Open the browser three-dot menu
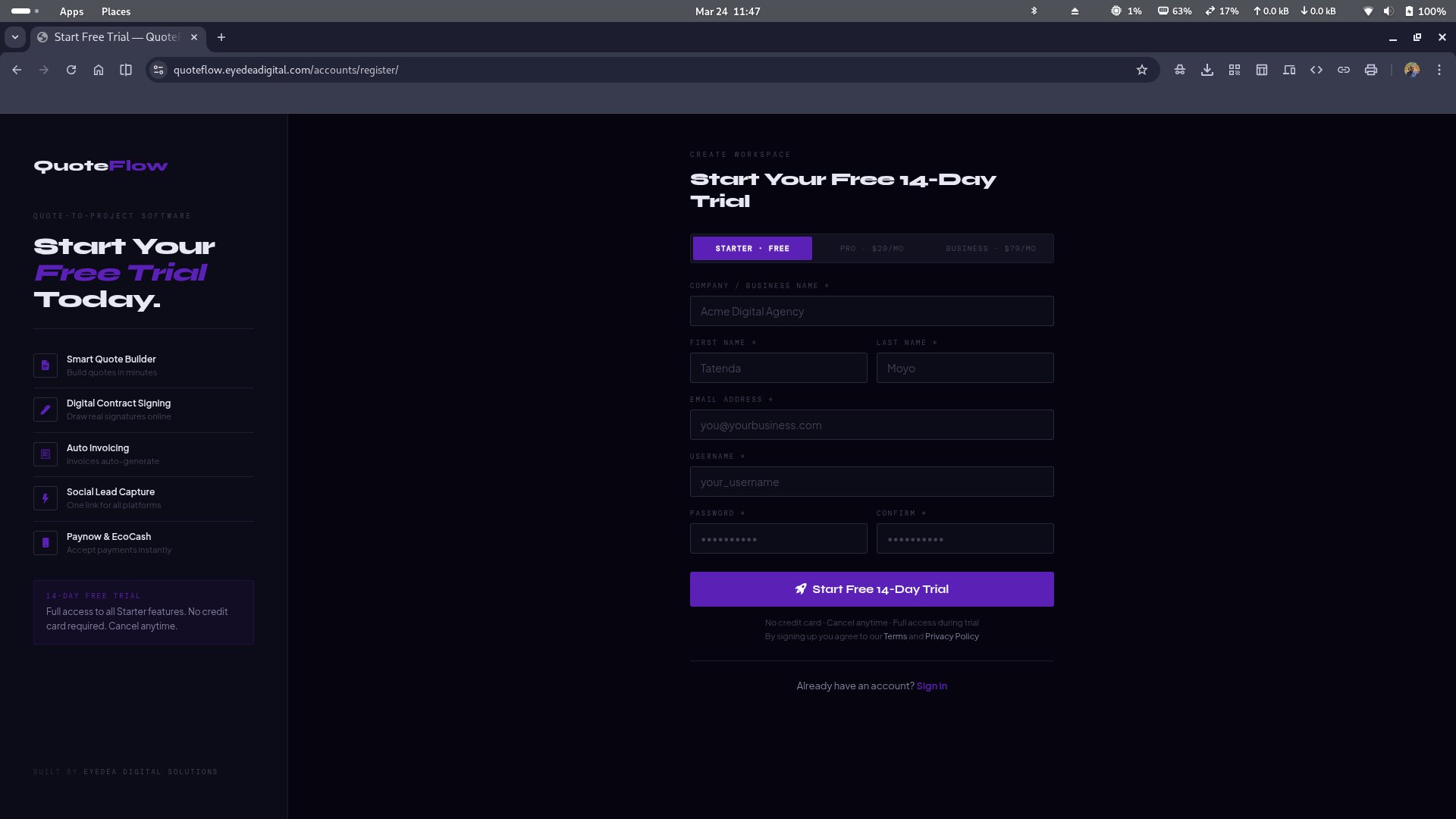Image resolution: width=1456 pixels, height=819 pixels. 1439,70
